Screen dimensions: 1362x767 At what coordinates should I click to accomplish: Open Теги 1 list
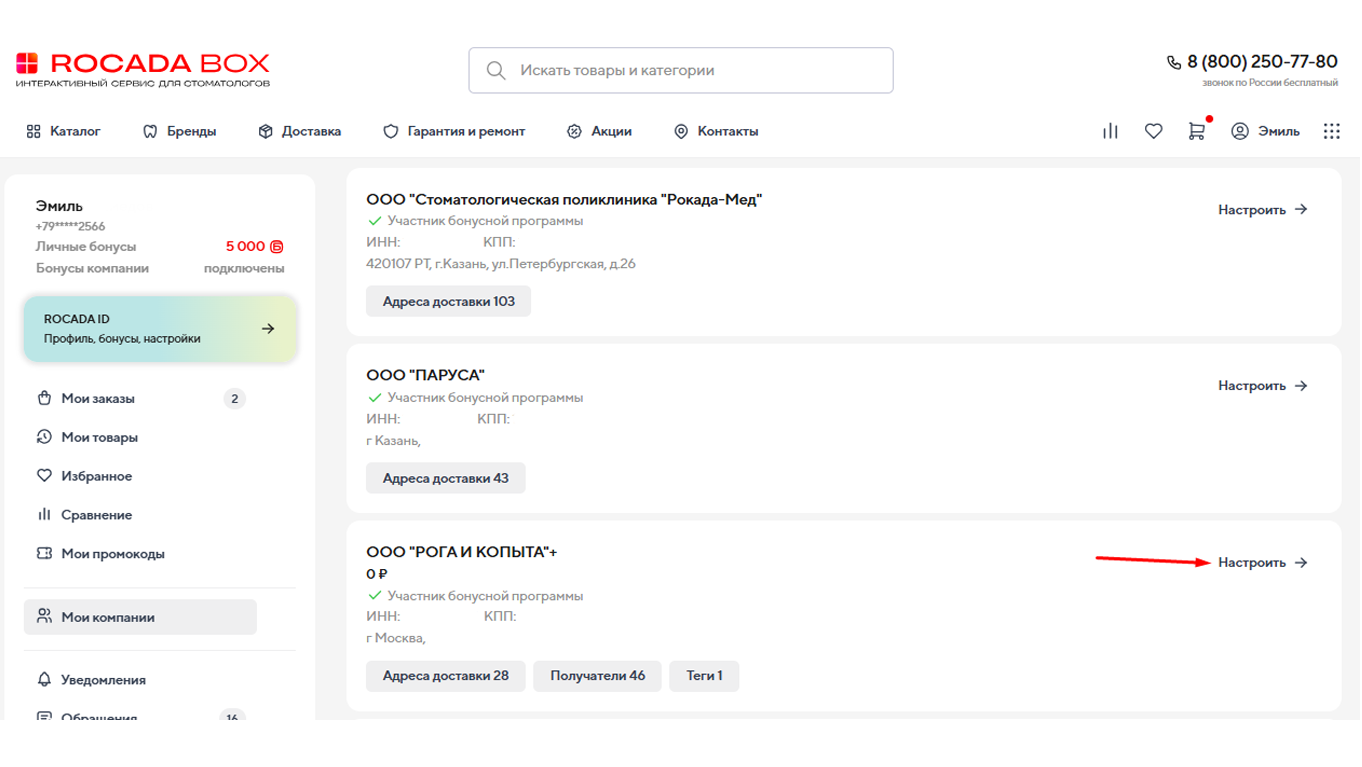[x=704, y=676]
